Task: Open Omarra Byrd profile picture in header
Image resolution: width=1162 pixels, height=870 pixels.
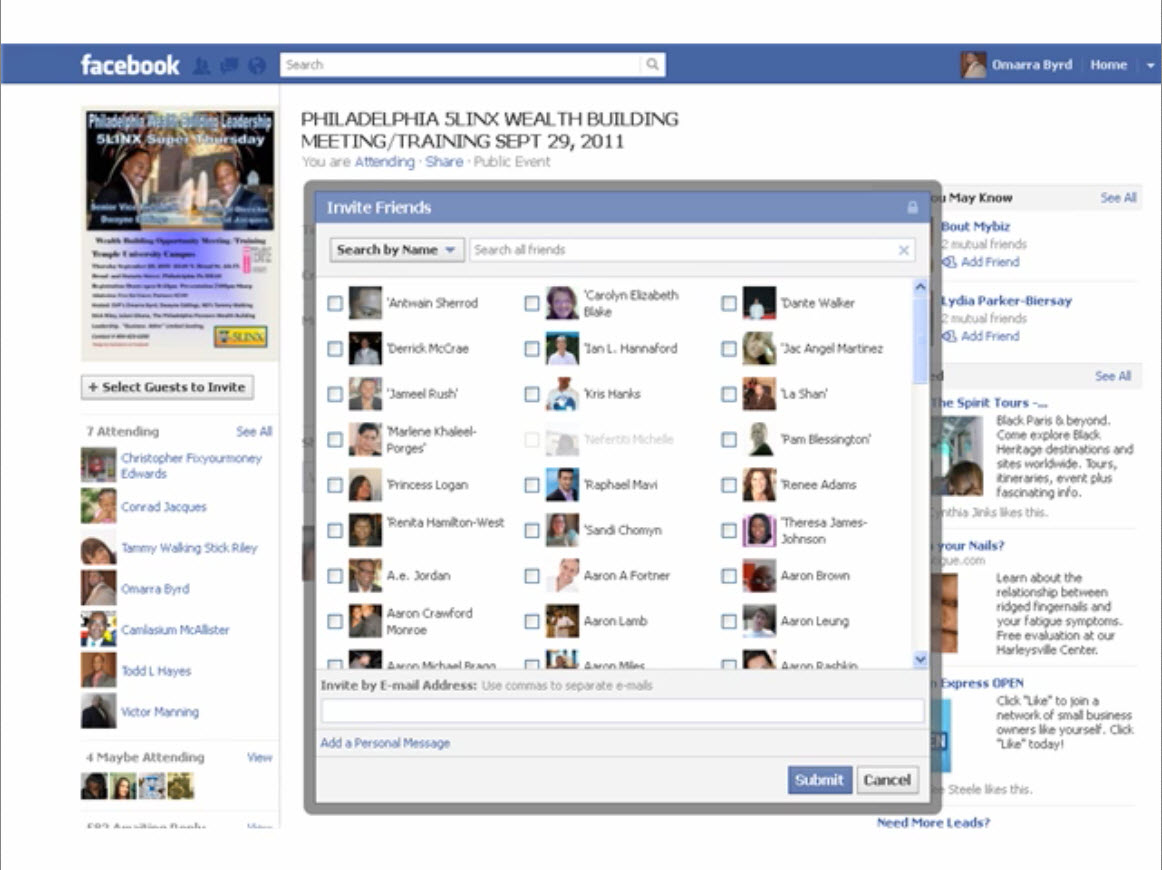Action: [973, 64]
